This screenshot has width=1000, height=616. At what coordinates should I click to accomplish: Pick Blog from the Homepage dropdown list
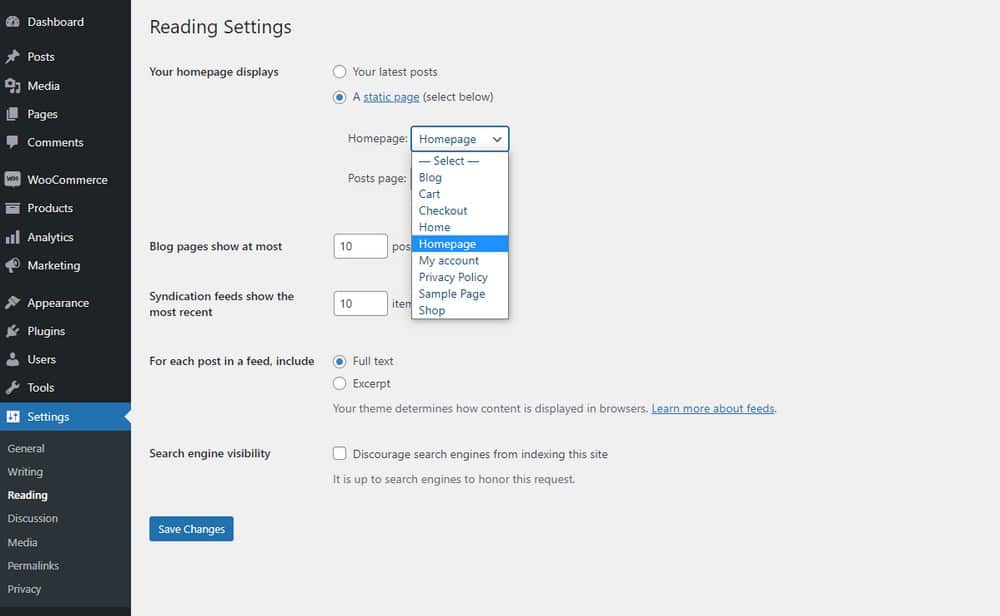[460, 177]
